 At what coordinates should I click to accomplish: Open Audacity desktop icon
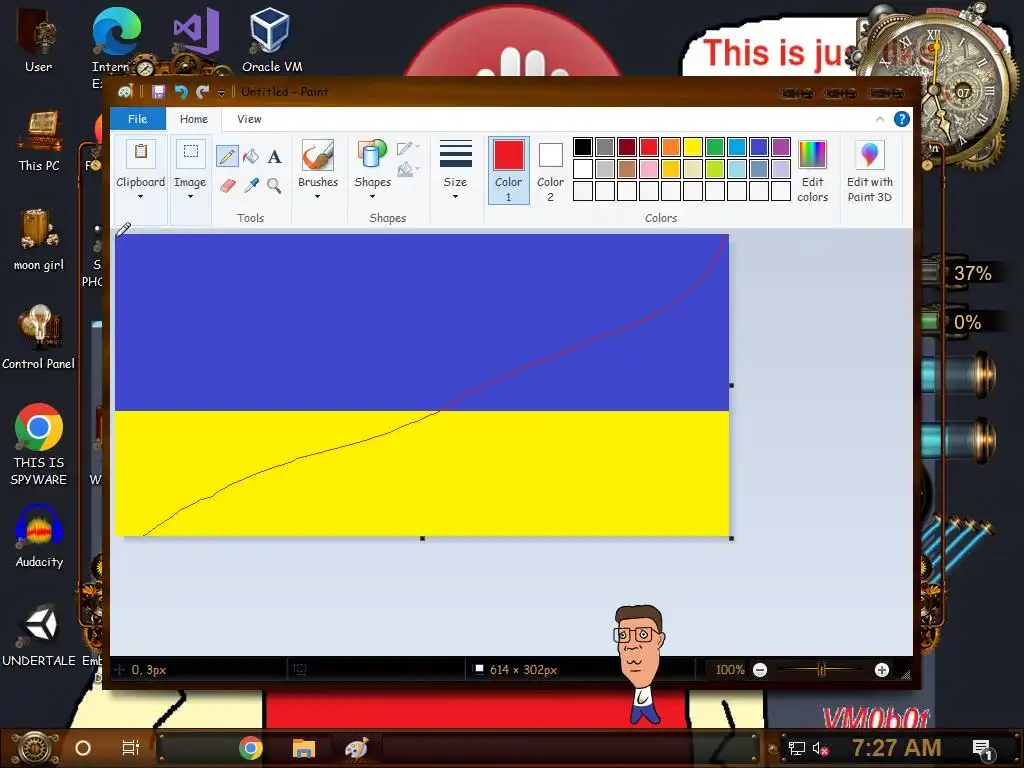click(39, 536)
